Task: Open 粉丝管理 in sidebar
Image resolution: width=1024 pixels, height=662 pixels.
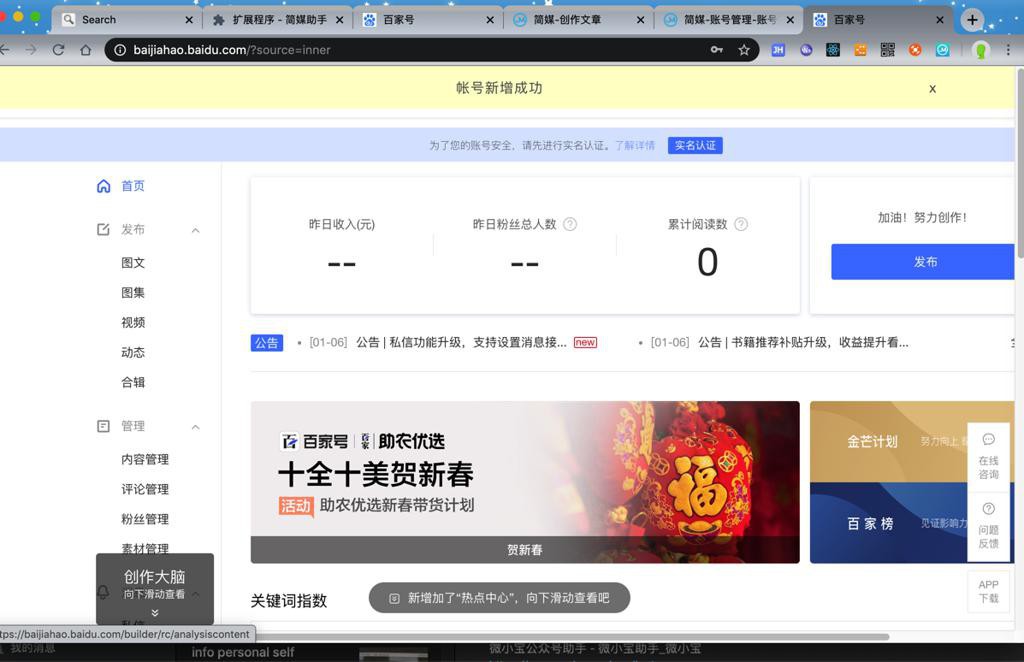Action: tap(145, 520)
